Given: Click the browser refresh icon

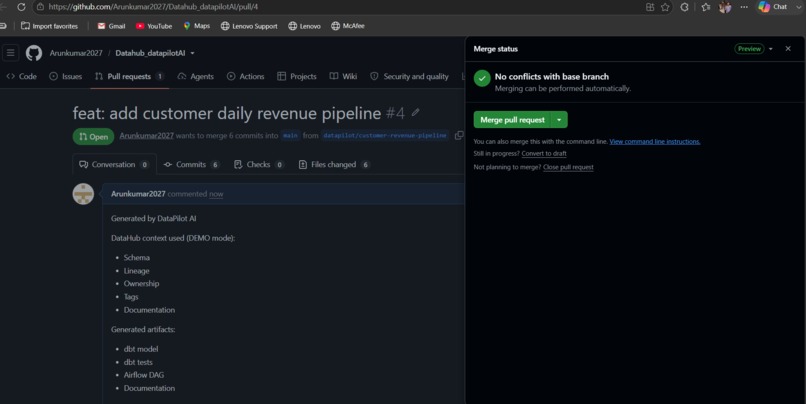Looking at the screenshot, I should point(21,7).
